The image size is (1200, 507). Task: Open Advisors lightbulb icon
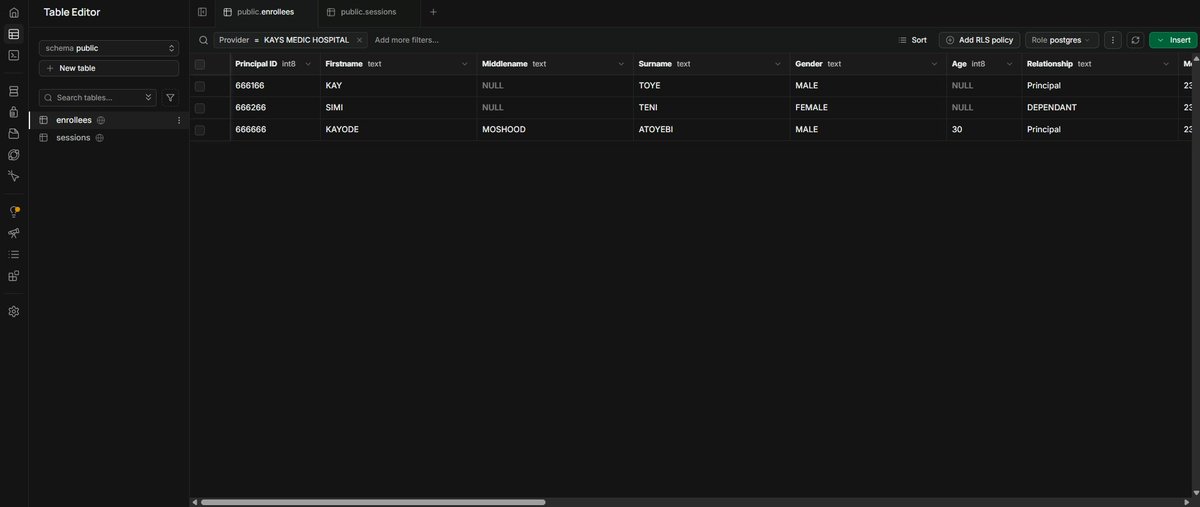pos(14,212)
